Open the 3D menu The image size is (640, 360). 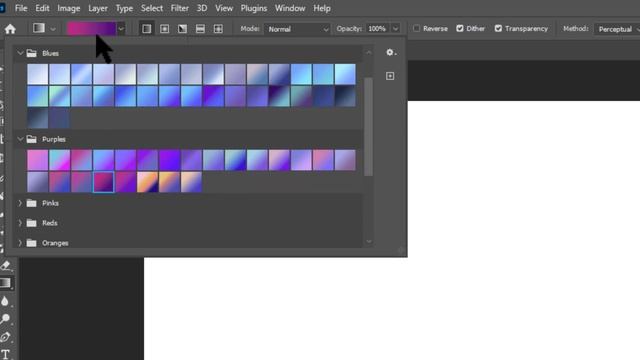point(202,8)
